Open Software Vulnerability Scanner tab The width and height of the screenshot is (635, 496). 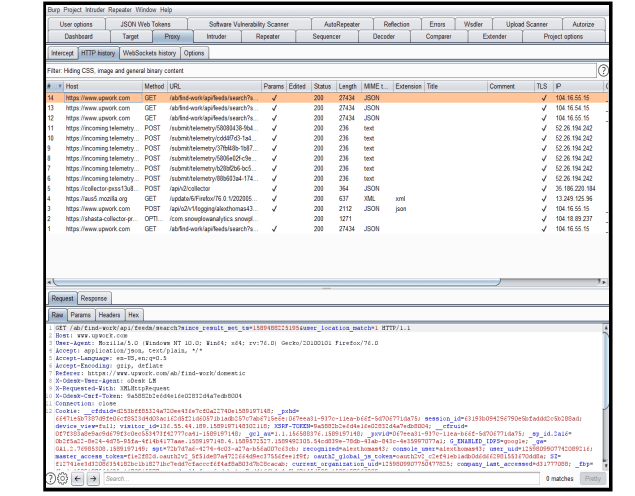pyautogui.click(x=249, y=24)
